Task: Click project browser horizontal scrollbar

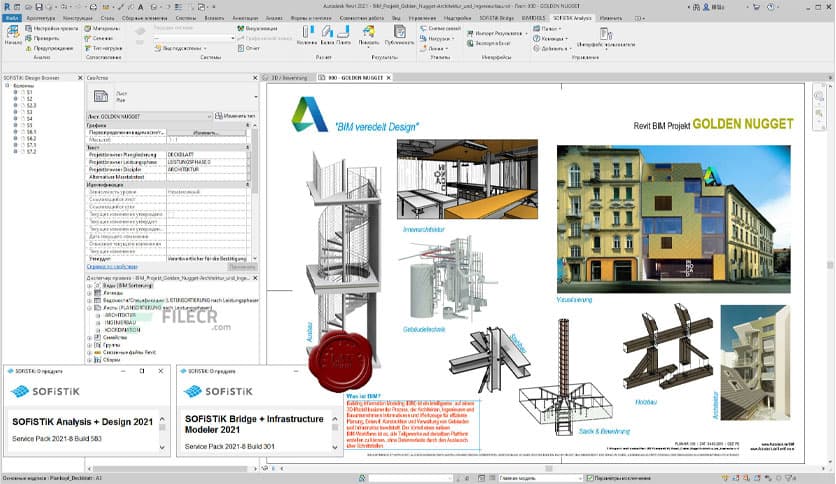Action: tap(172, 469)
